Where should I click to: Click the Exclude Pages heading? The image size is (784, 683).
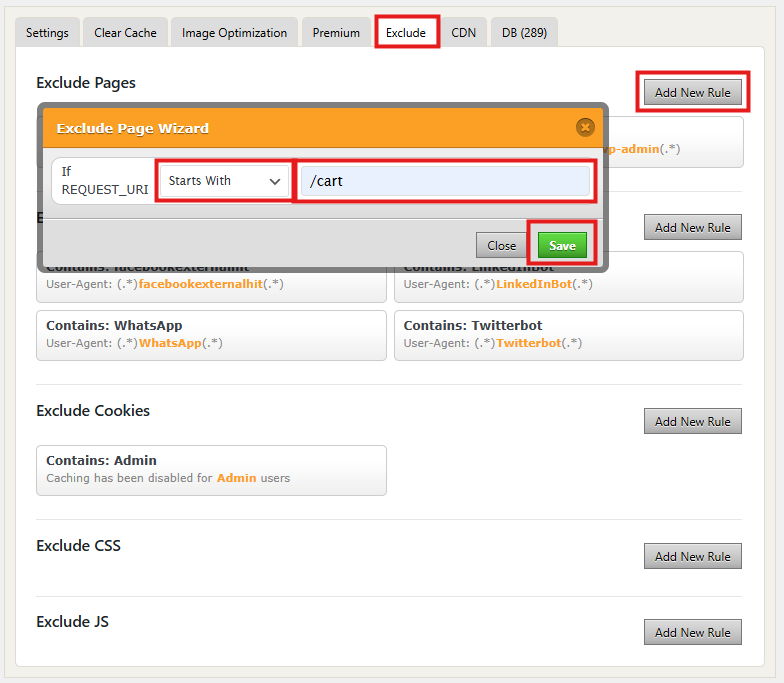[86, 82]
